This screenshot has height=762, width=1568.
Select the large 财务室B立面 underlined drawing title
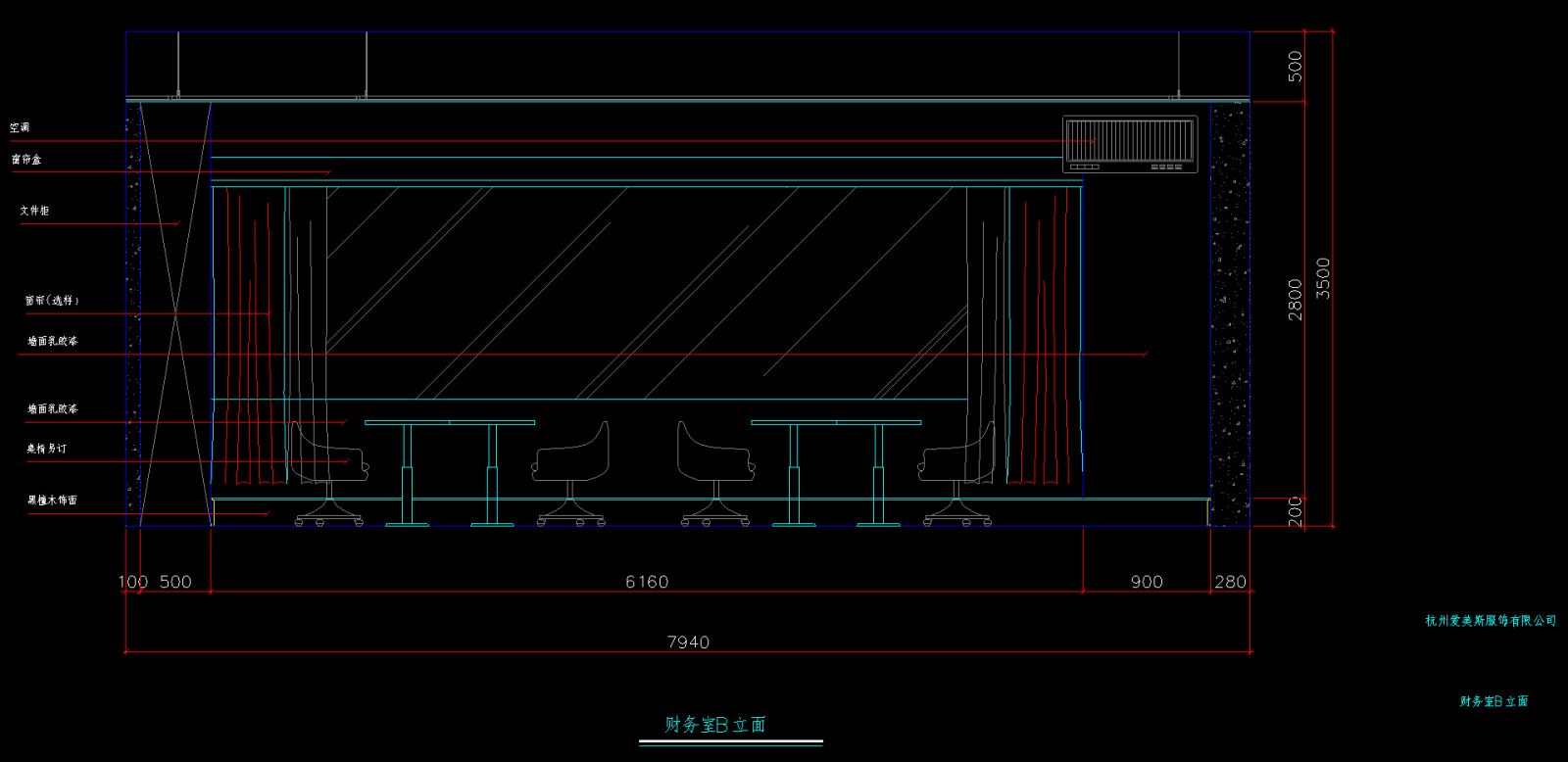(715, 725)
